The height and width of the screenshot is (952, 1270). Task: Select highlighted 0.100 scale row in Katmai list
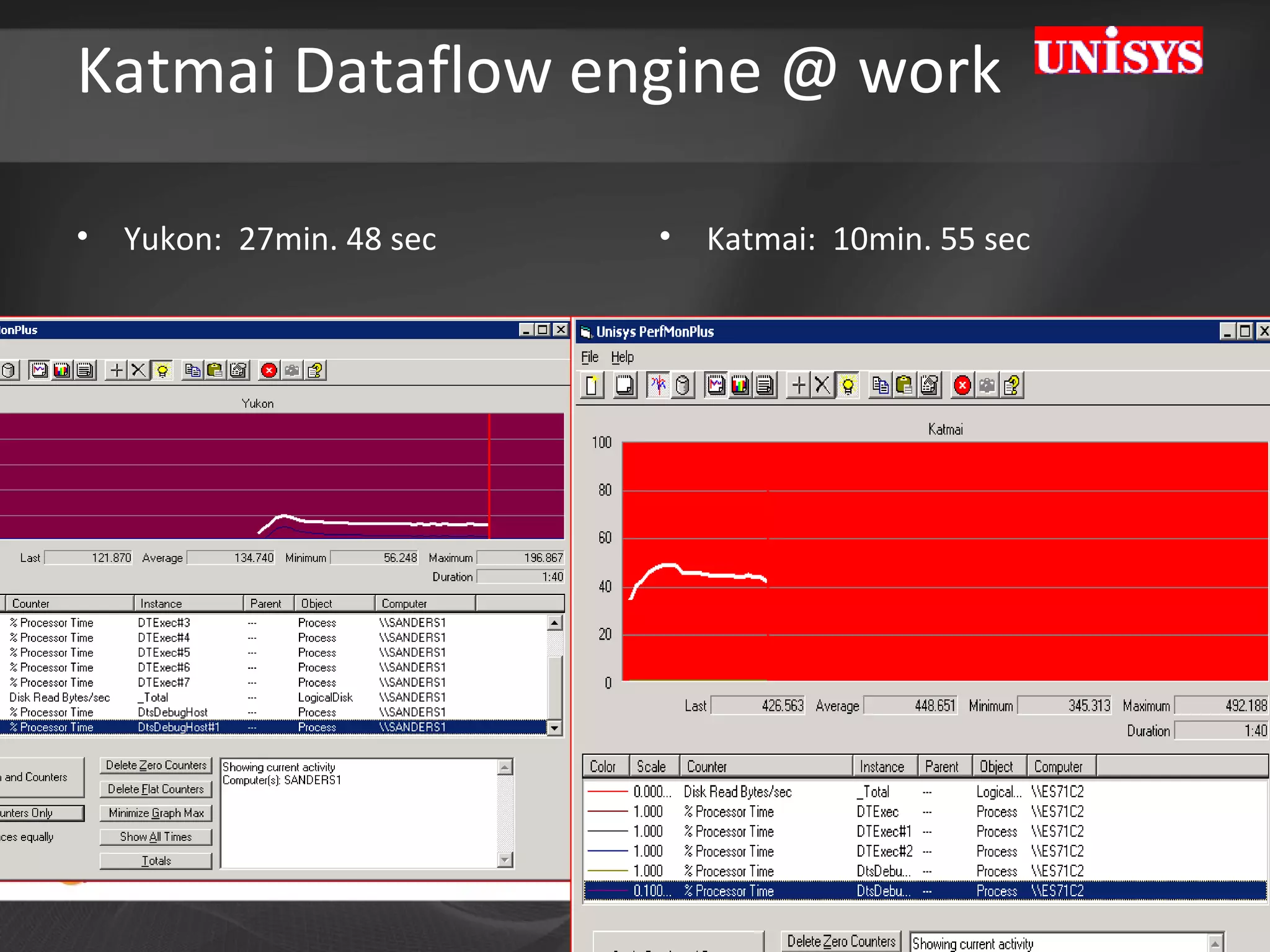tap(925, 891)
